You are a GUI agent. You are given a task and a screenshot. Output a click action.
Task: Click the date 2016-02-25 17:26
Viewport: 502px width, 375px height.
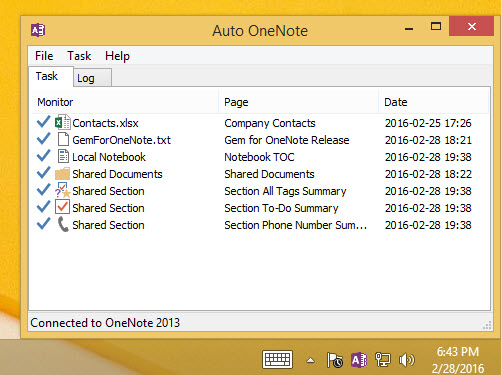(428, 123)
